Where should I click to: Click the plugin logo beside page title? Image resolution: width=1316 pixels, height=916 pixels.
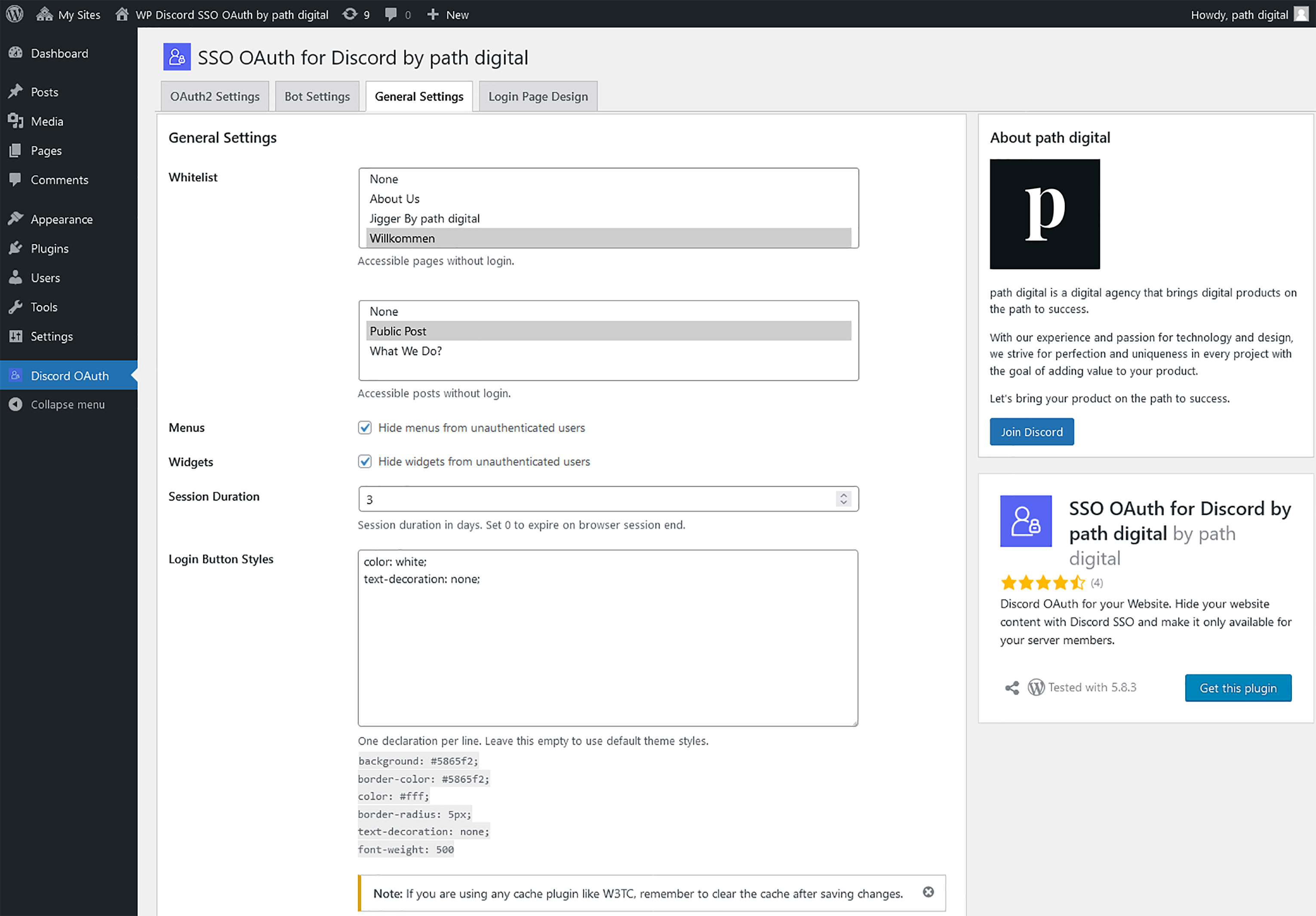click(x=176, y=57)
